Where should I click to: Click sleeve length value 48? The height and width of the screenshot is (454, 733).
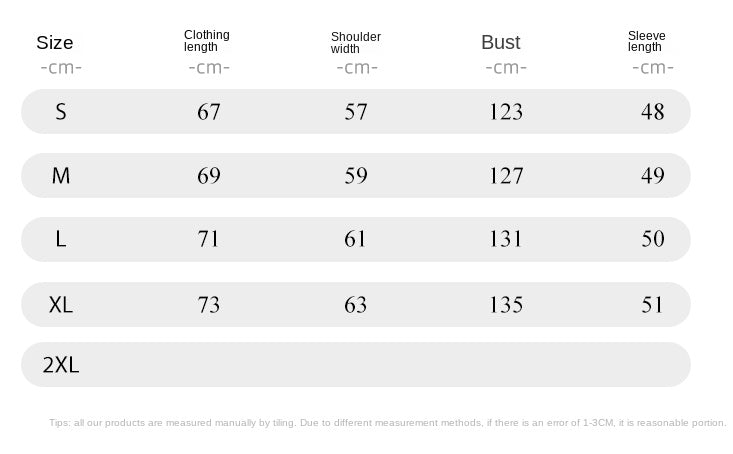tap(652, 112)
